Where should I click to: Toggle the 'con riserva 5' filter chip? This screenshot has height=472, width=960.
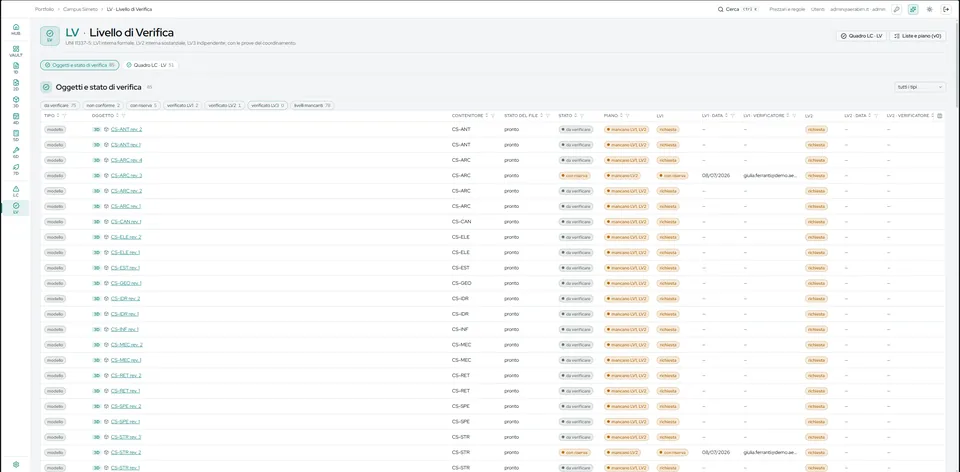tap(143, 105)
